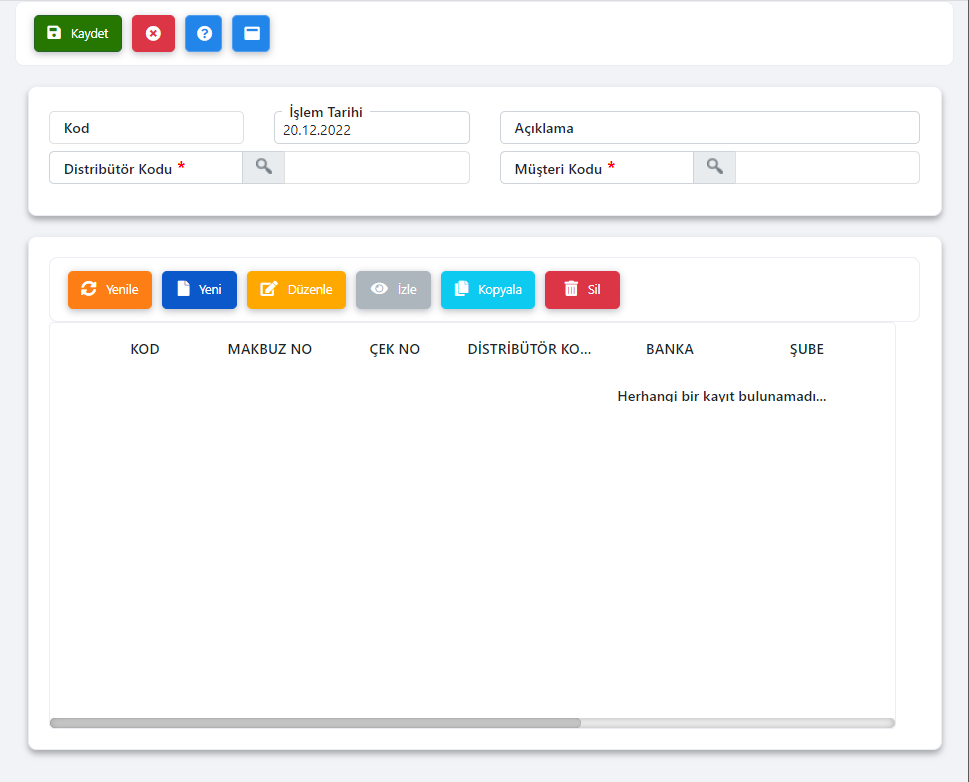Click the İzle view eye button
Viewport: 969px width, 782px height.
click(x=393, y=289)
